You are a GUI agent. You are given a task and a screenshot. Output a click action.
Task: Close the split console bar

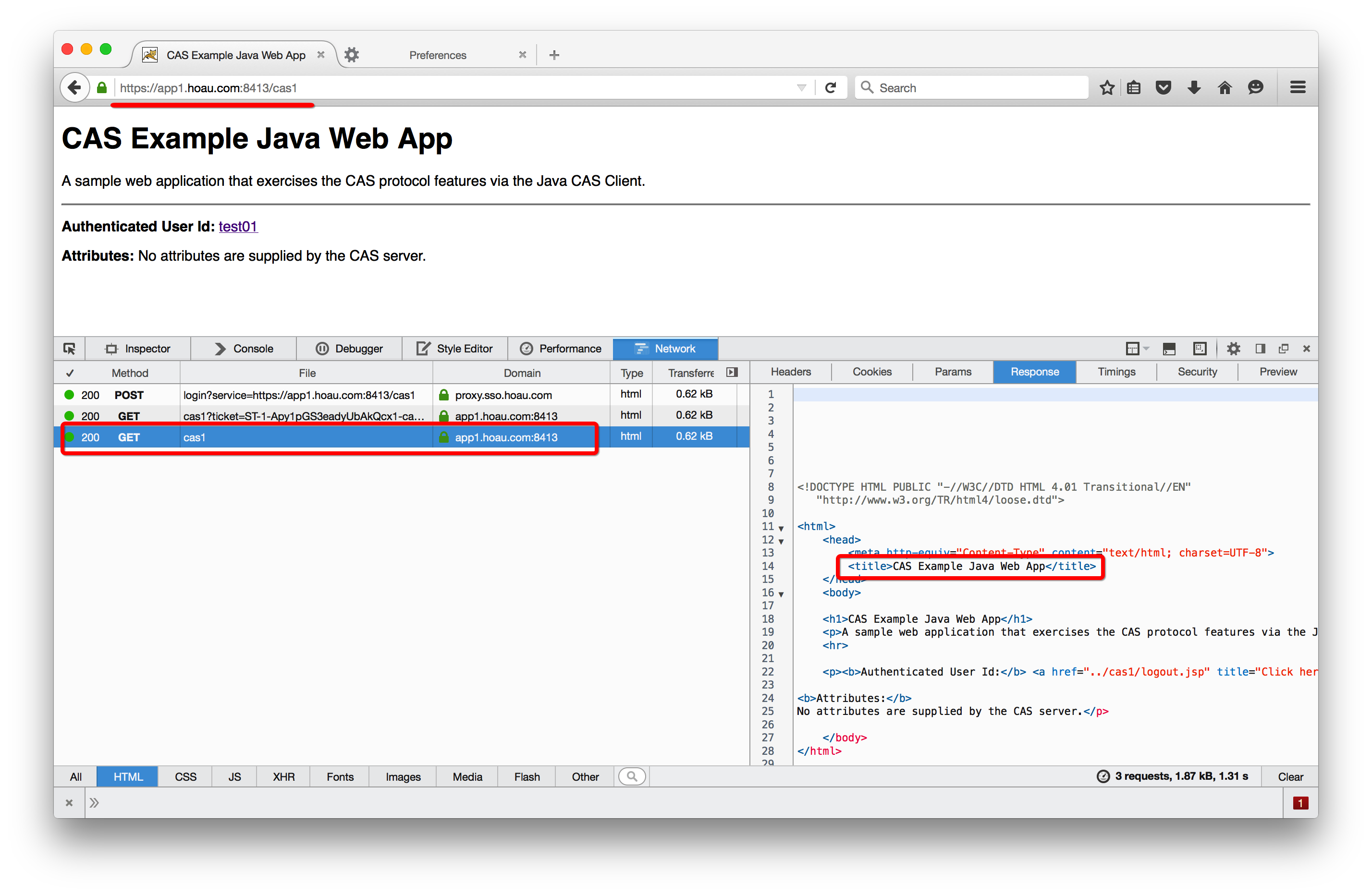point(69,803)
